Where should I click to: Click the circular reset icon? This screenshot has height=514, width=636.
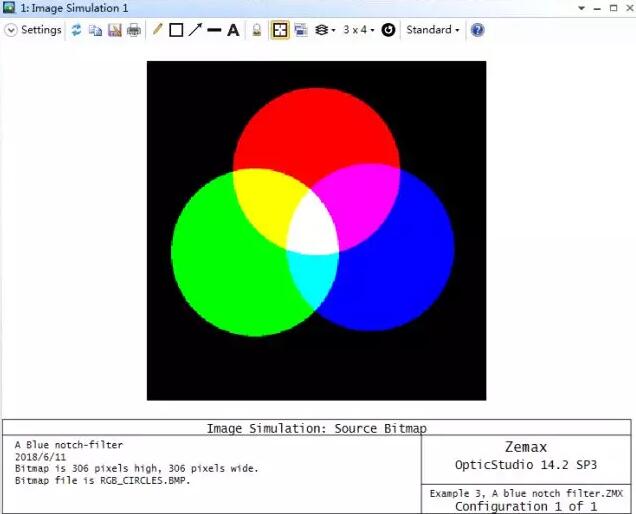tap(388, 30)
